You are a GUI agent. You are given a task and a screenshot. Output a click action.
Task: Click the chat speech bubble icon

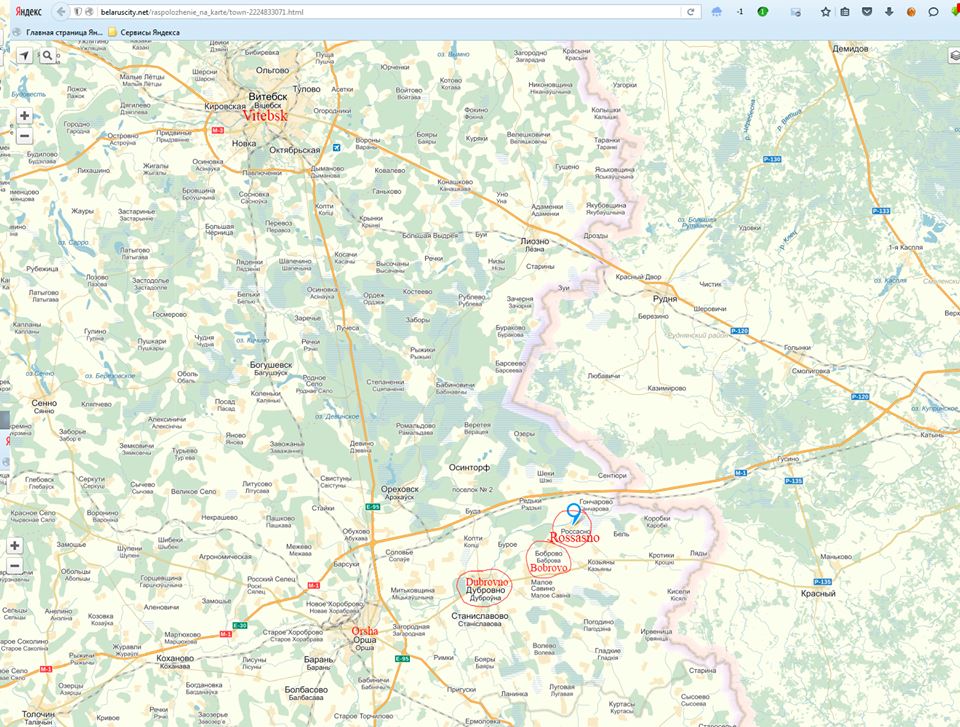point(933,12)
